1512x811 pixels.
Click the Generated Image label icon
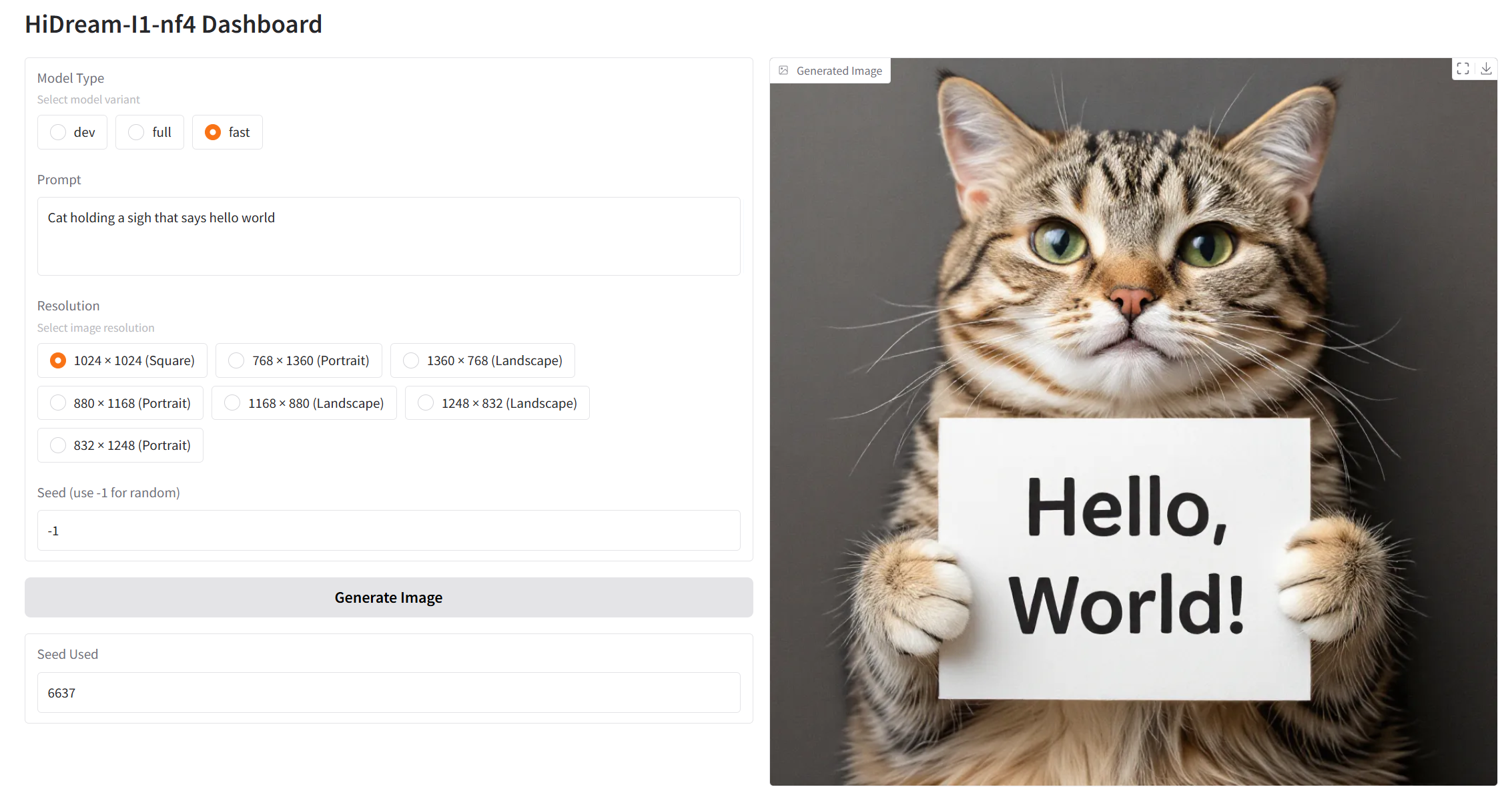pyautogui.click(x=784, y=70)
